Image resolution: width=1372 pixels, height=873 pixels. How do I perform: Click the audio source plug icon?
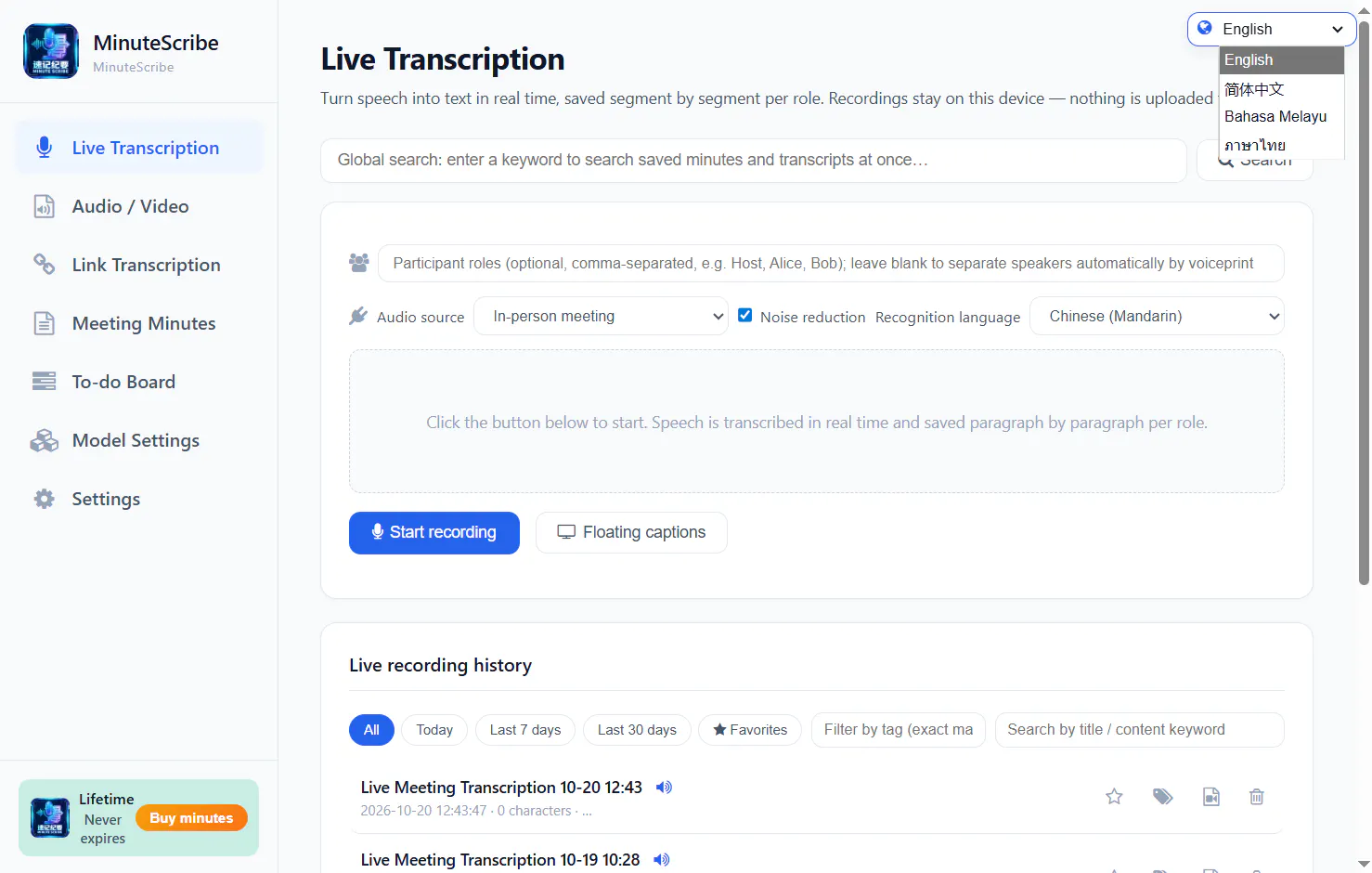(358, 316)
